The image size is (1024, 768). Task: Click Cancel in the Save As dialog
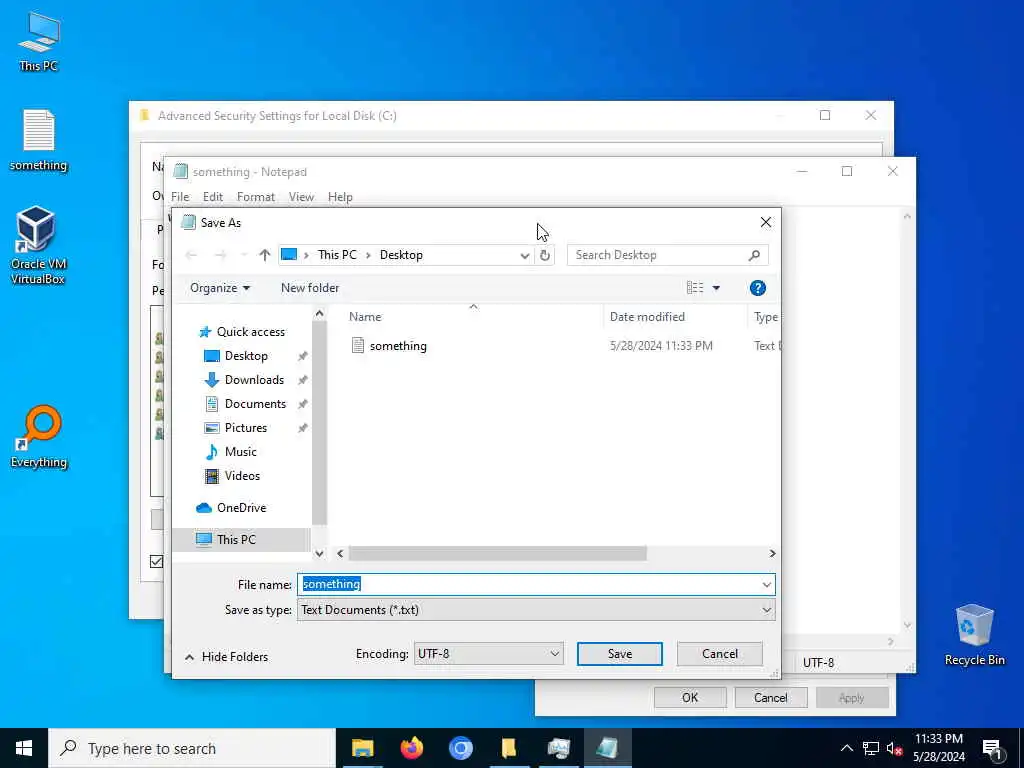click(x=720, y=654)
